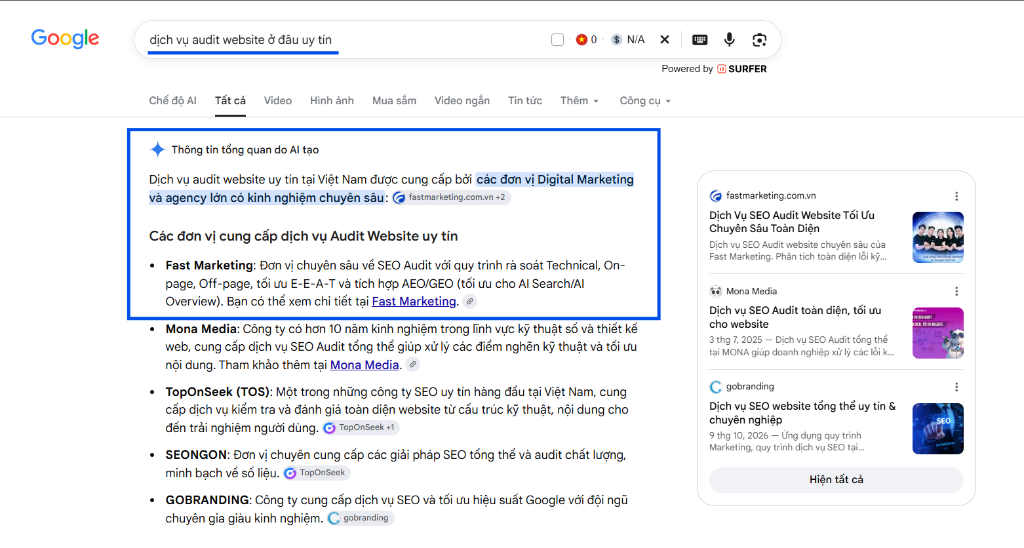Open Dịch vụ SEO website tổng thể result

click(x=803, y=413)
